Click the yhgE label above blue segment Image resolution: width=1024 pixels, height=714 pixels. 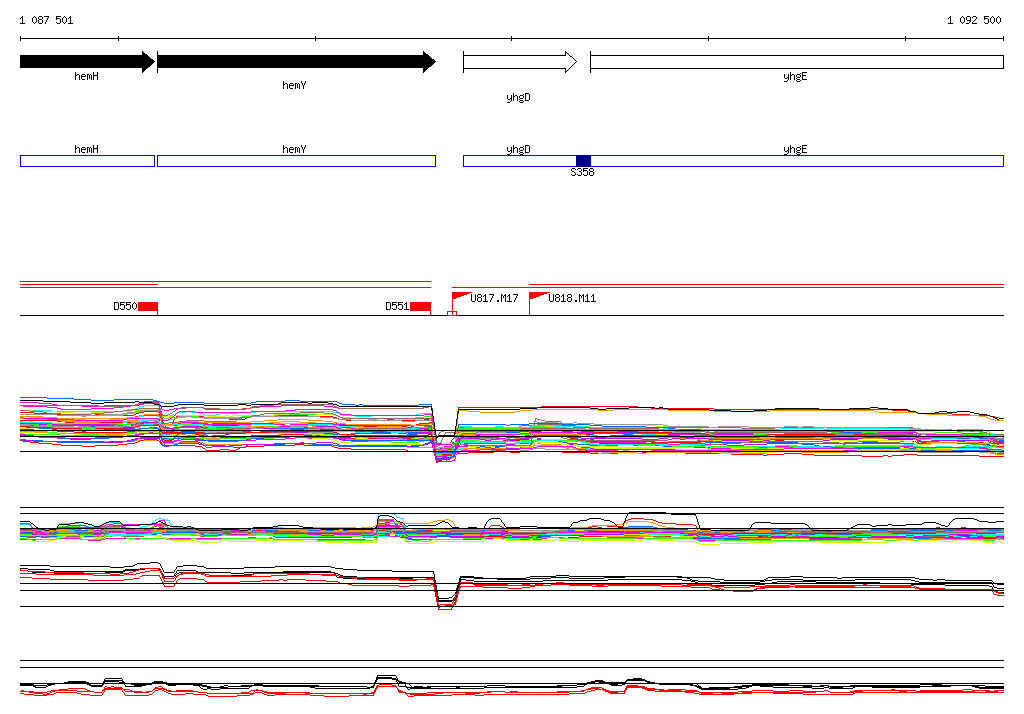click(x=795, y=150)
